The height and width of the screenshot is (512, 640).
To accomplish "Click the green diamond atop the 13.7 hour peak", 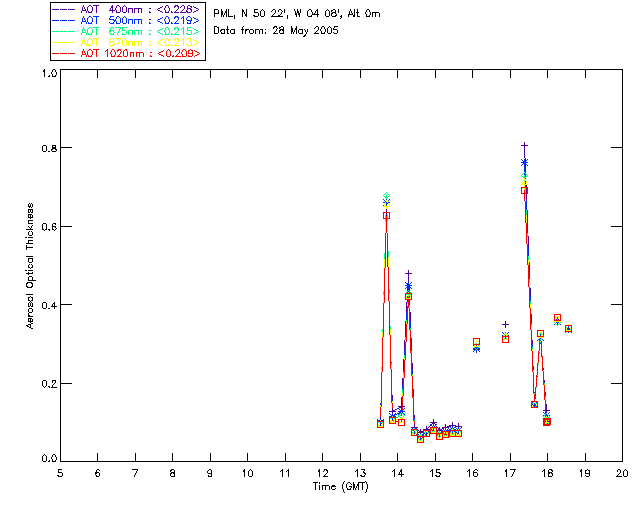I will coord(387,196).
